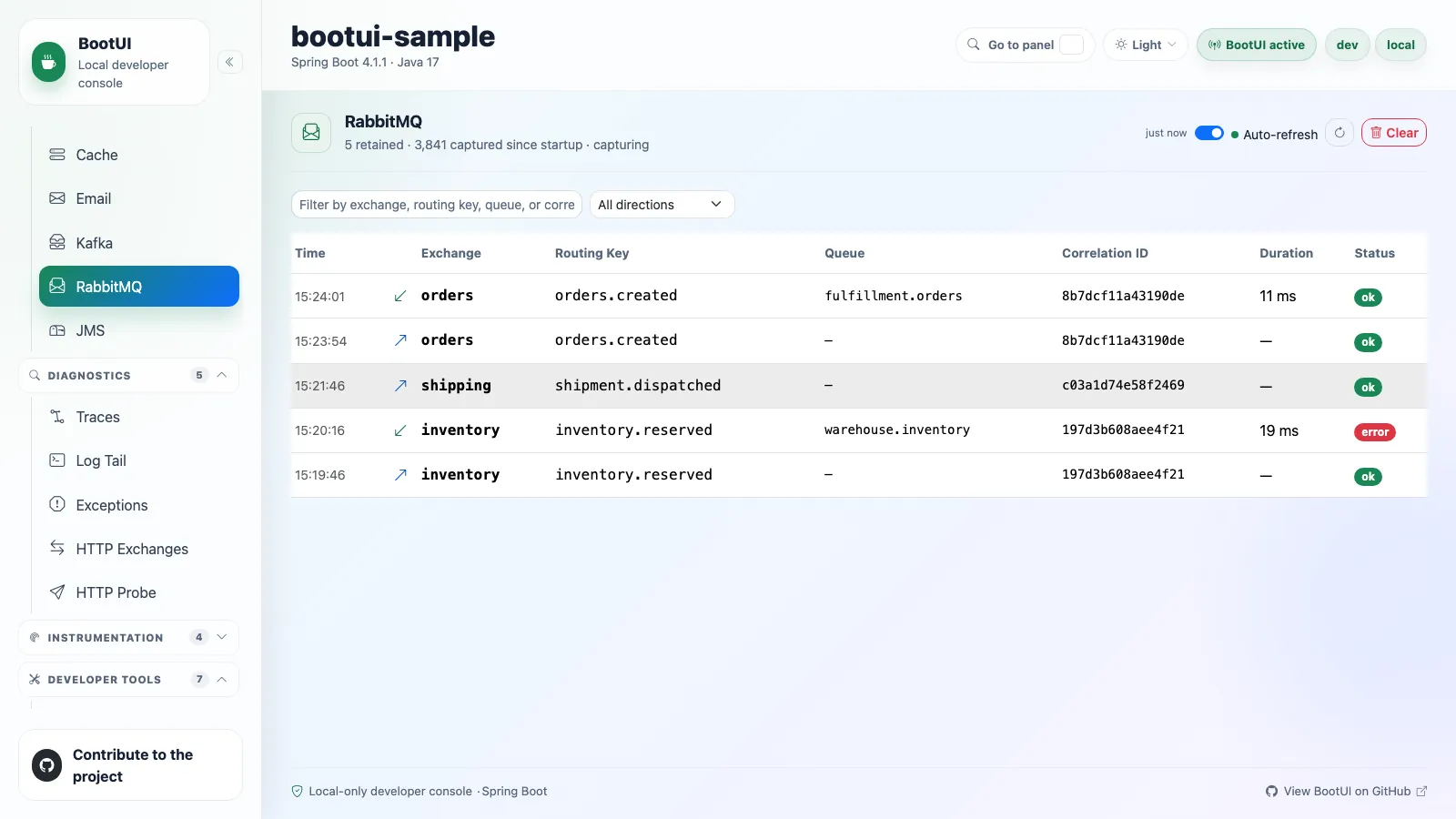Image resolution: width=1456 pixels, height=819 pixels.
Task: Select the RabbitMQ sidebar item
Action: (139, 287)
